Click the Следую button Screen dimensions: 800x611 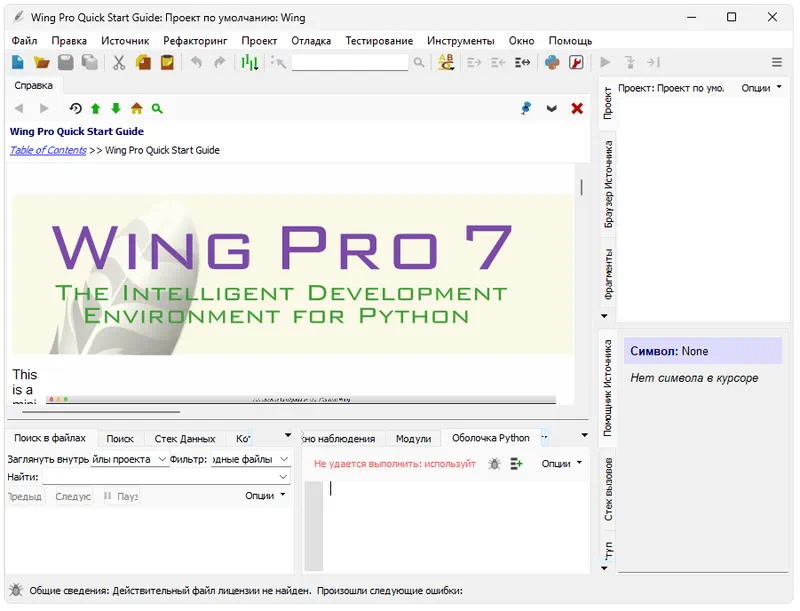click(x=73, y=496)
